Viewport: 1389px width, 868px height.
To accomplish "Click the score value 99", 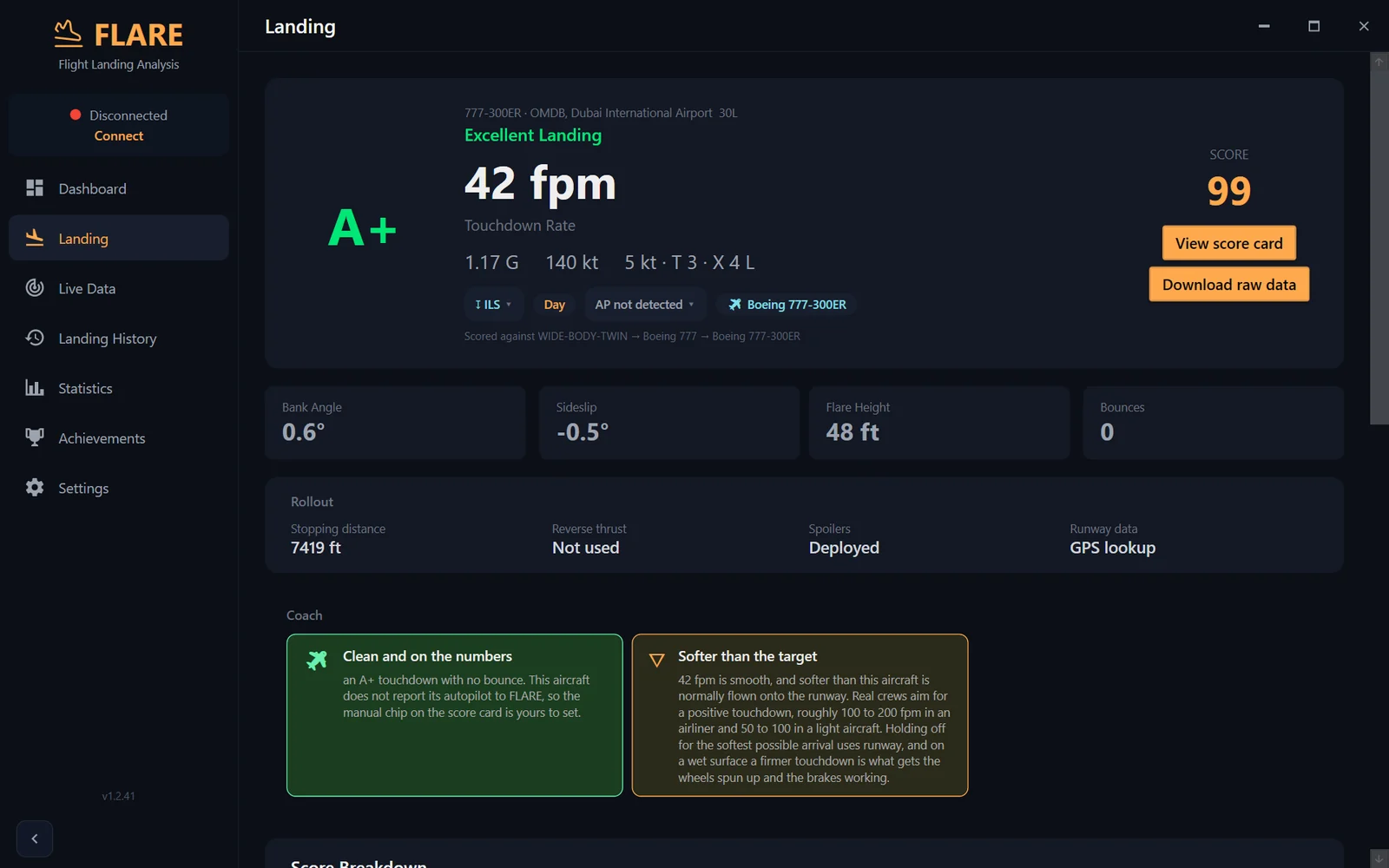I will click(1228, 191).
